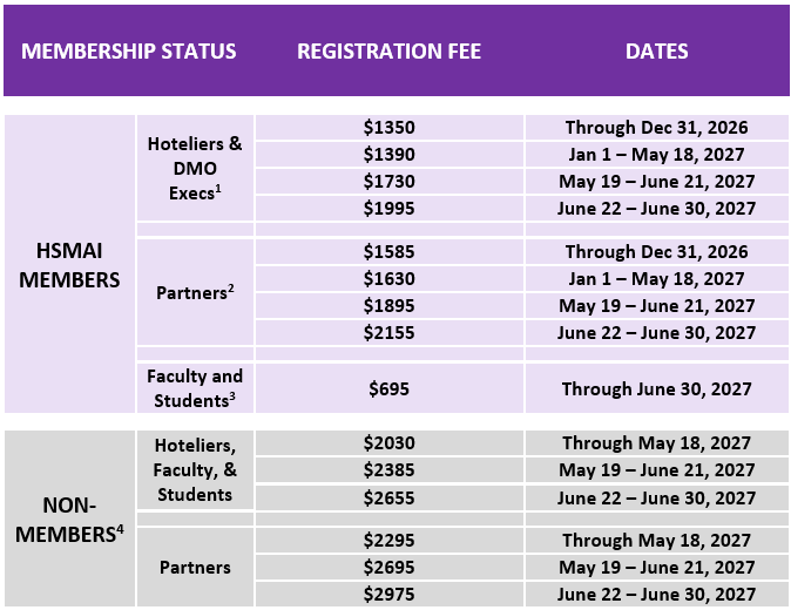Click the non-members Partners category cell

[195, 567]
